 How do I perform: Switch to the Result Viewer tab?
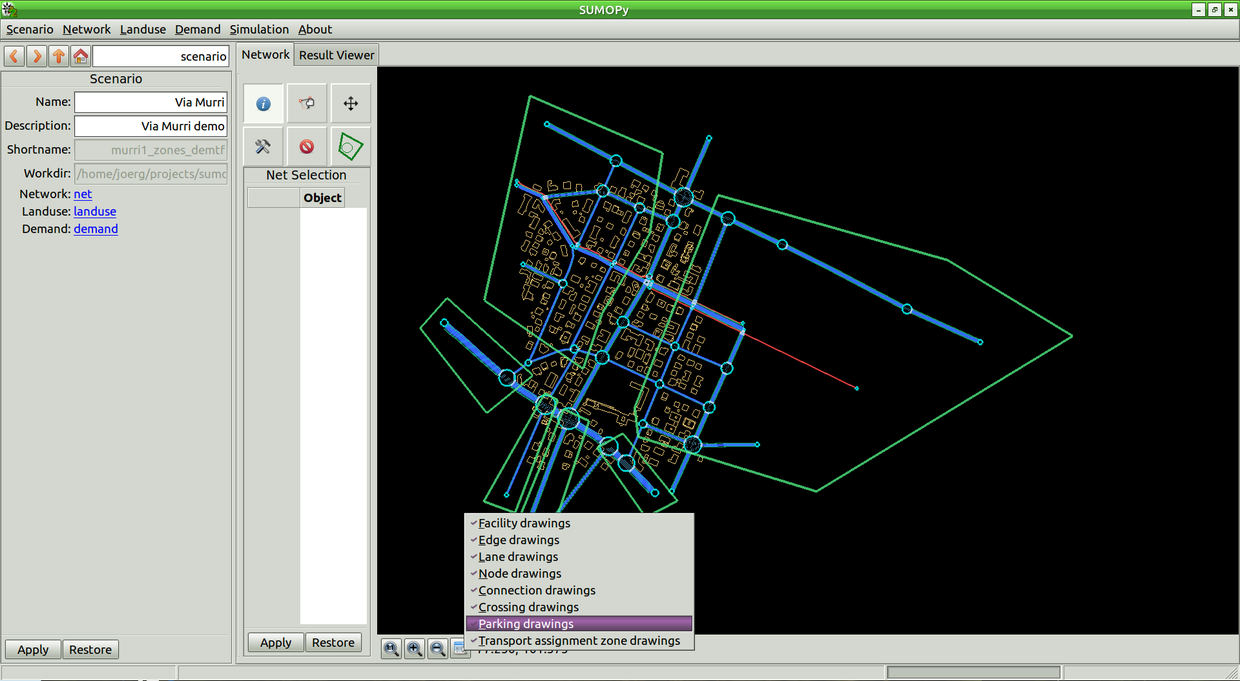click(x=337, y=55)
